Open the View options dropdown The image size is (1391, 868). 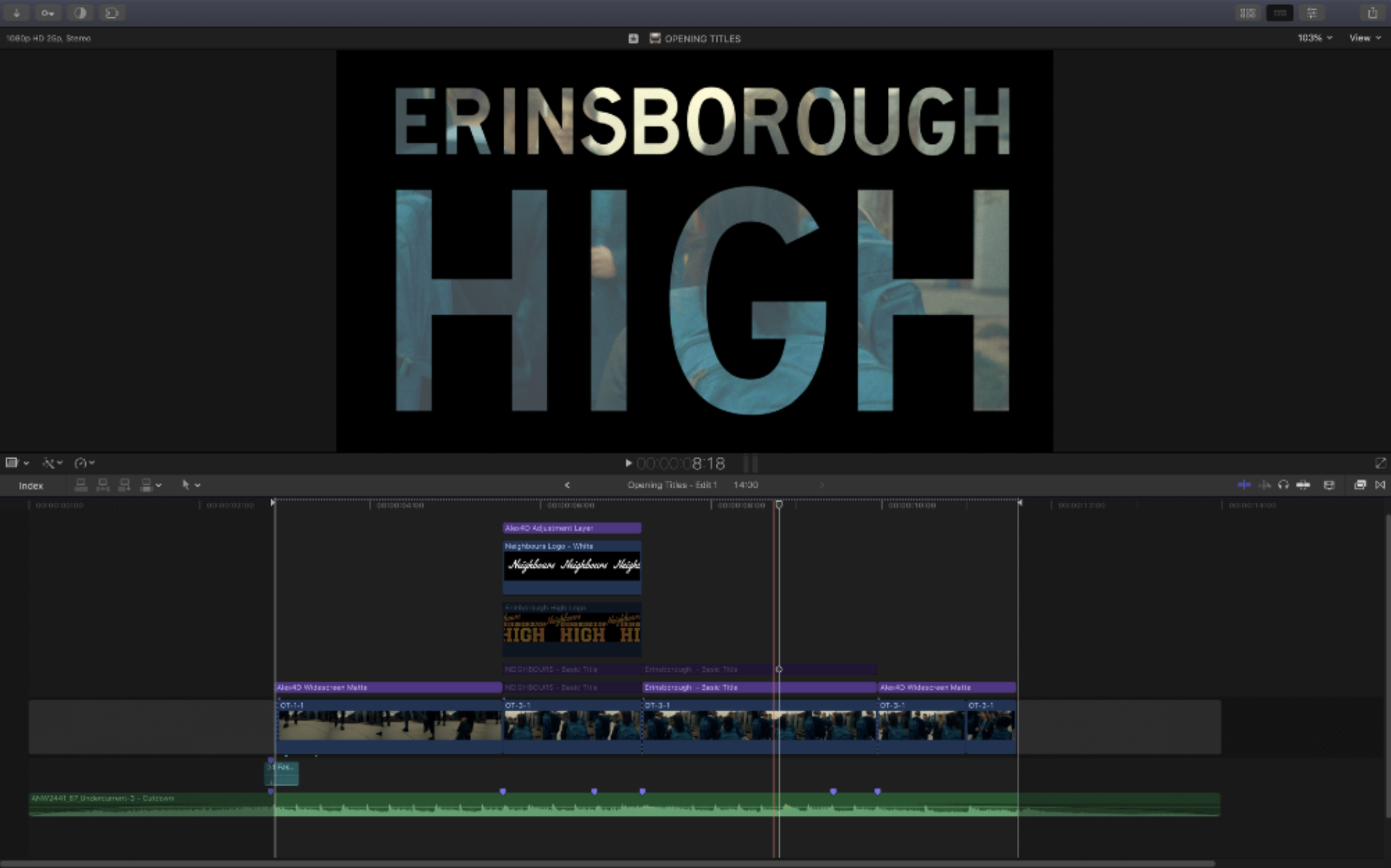1365,38
